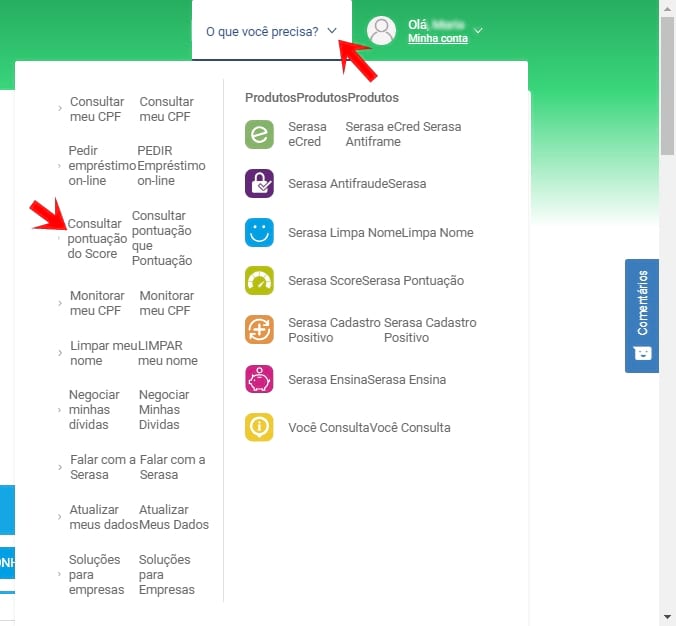The image size is (676, 626).
Task: Open Atualizar meus dados
Action: click(103, 517)
